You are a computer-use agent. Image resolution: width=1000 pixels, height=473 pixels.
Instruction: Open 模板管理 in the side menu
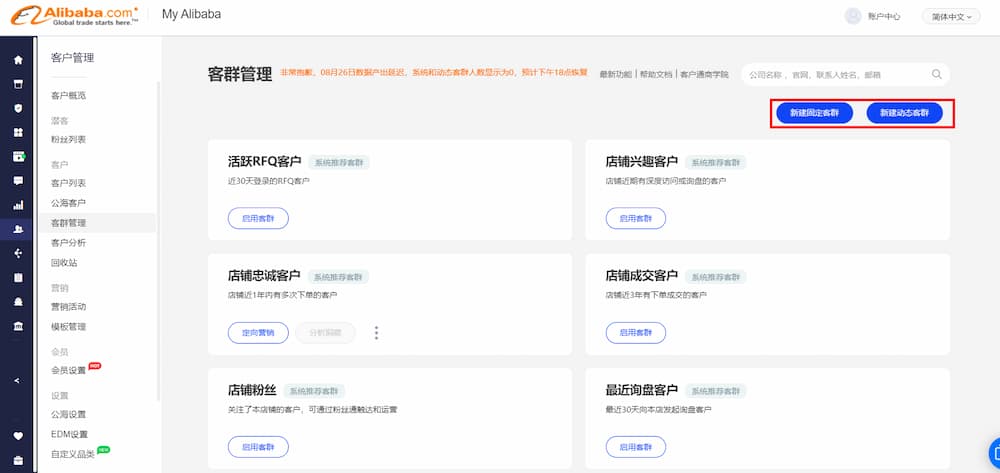coord(68,326)
